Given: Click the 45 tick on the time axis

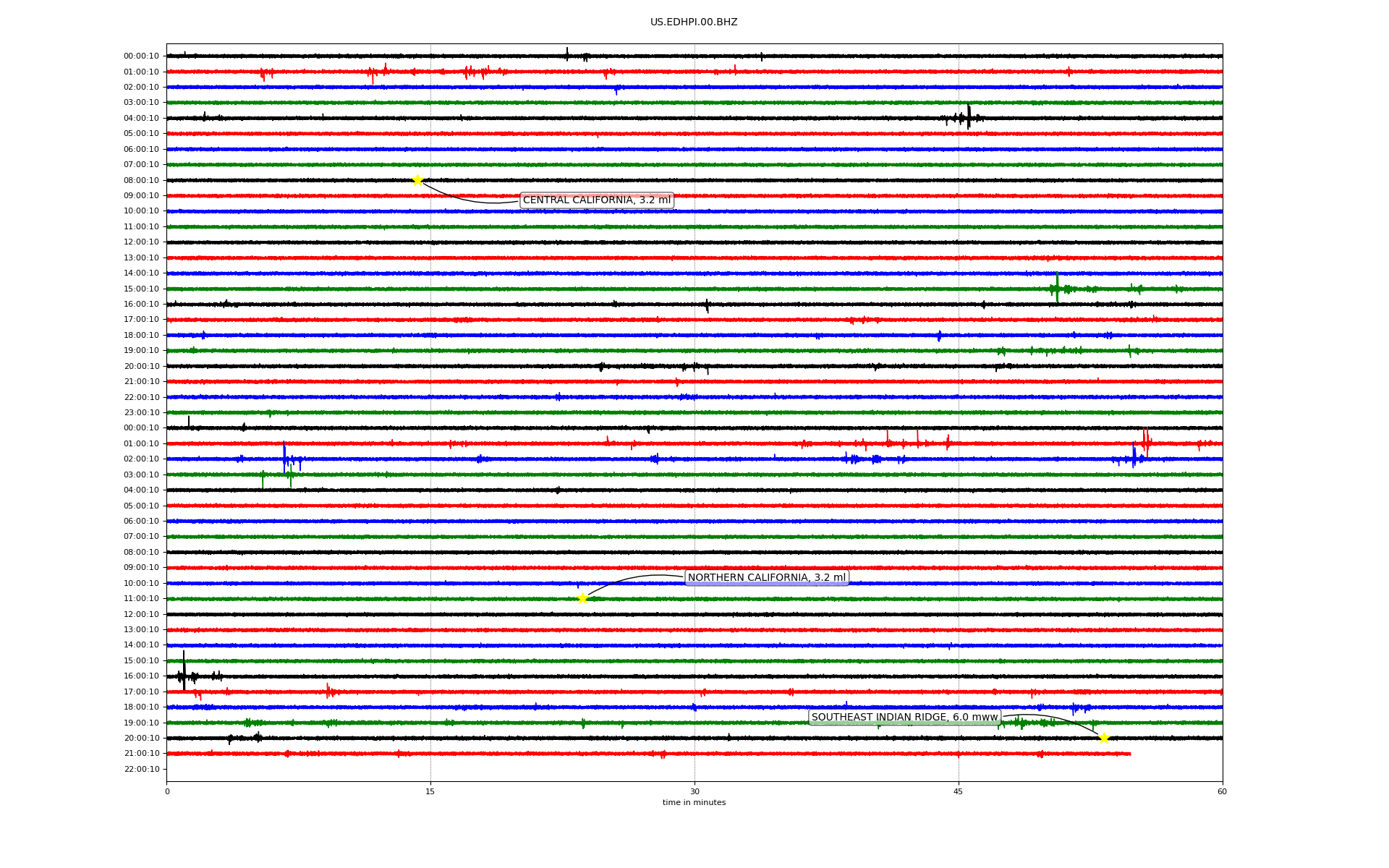Looking at the screenshot, I should (x=959, y=791).
